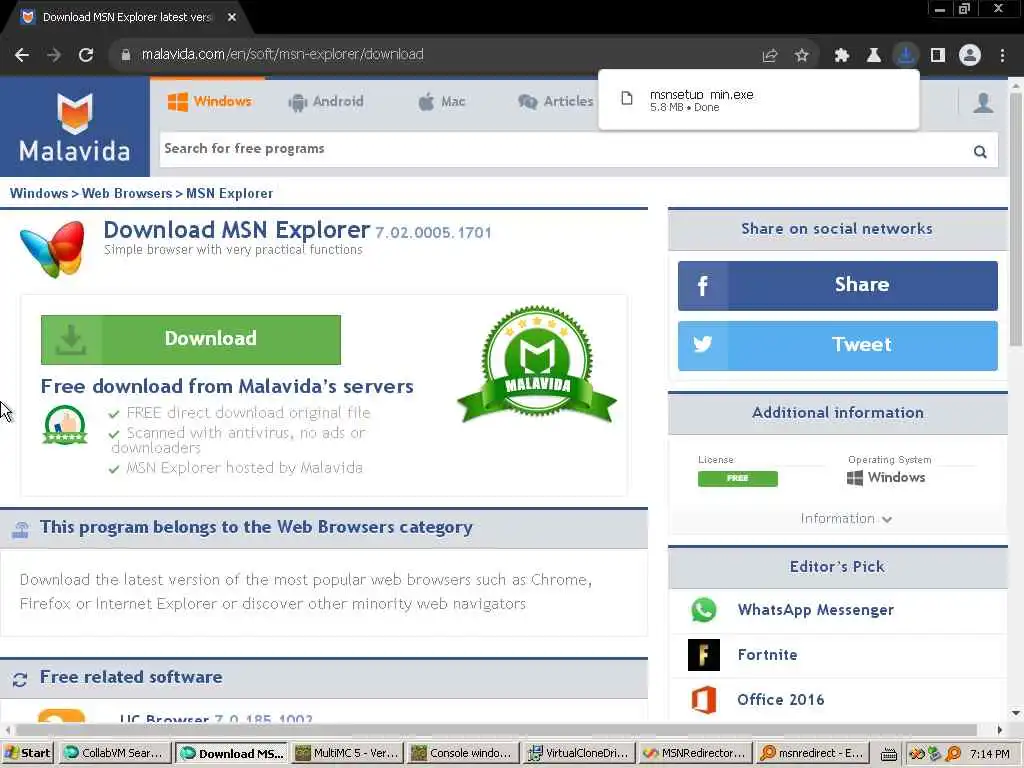Viewport: 1024px width, 768px height.
Task: Toggle the side panel icon
Action: point(938,56)
